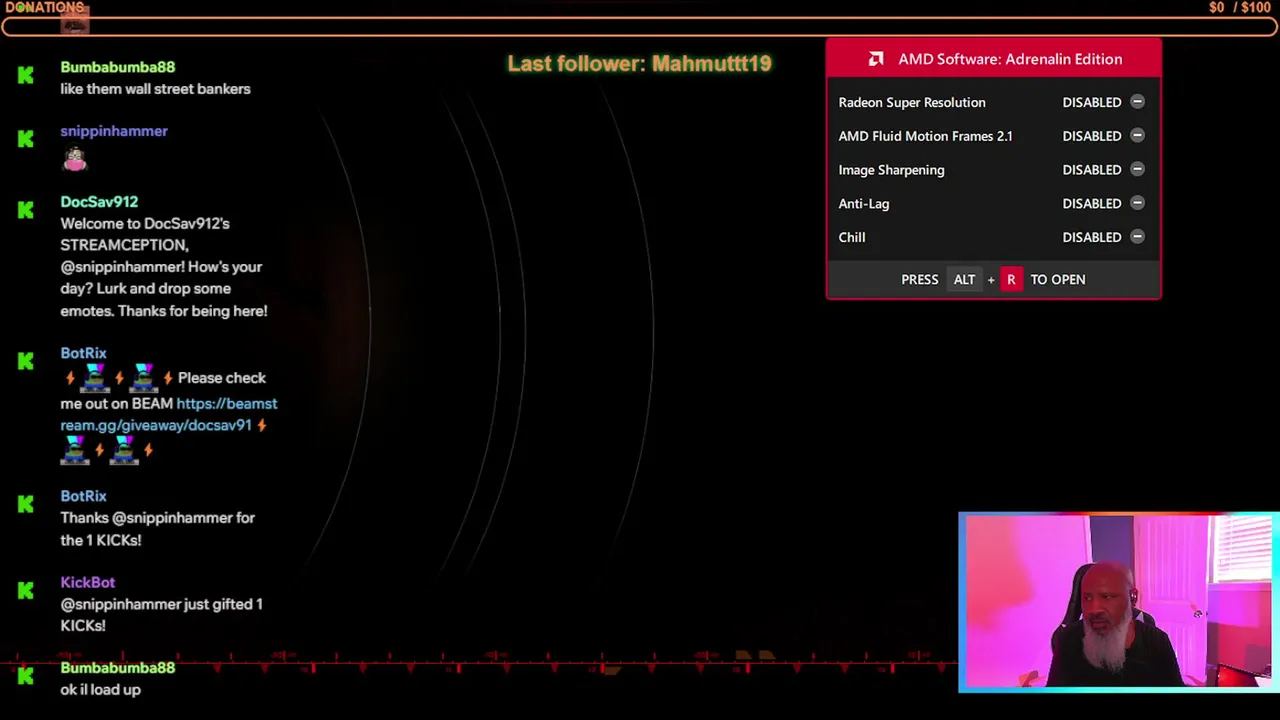Click 'PRESS' text in AMD overlay
Screen dimensions: 1280x720
(920, 279)
